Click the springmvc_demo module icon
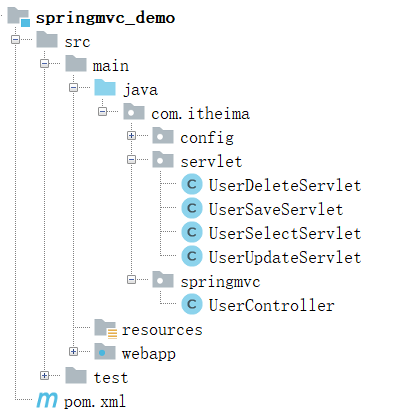This screenshot has width=415, height=416. click(x=19, y=17)
